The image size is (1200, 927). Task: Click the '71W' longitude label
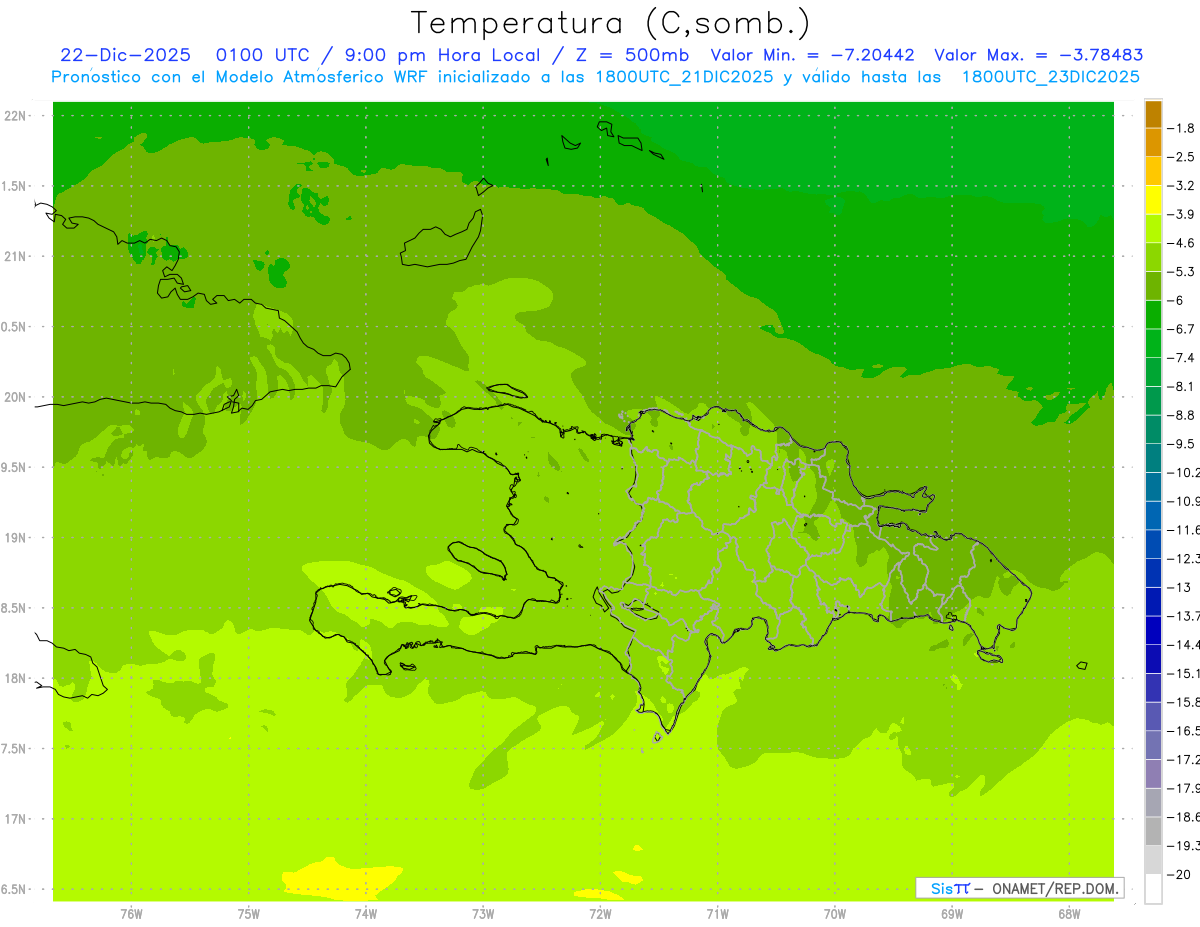point(717,913)
